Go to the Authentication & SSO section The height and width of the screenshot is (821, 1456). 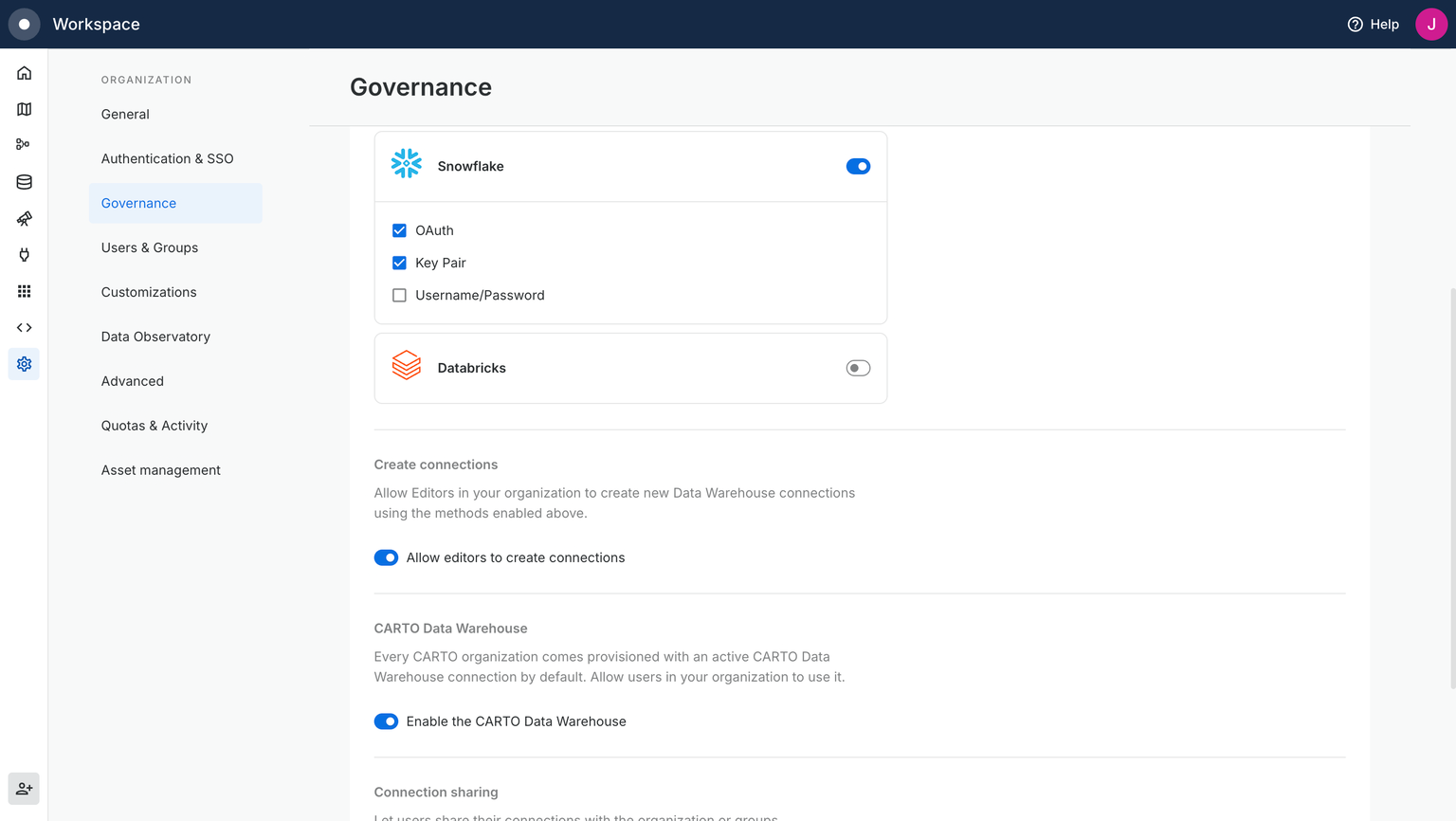(167, 158)
